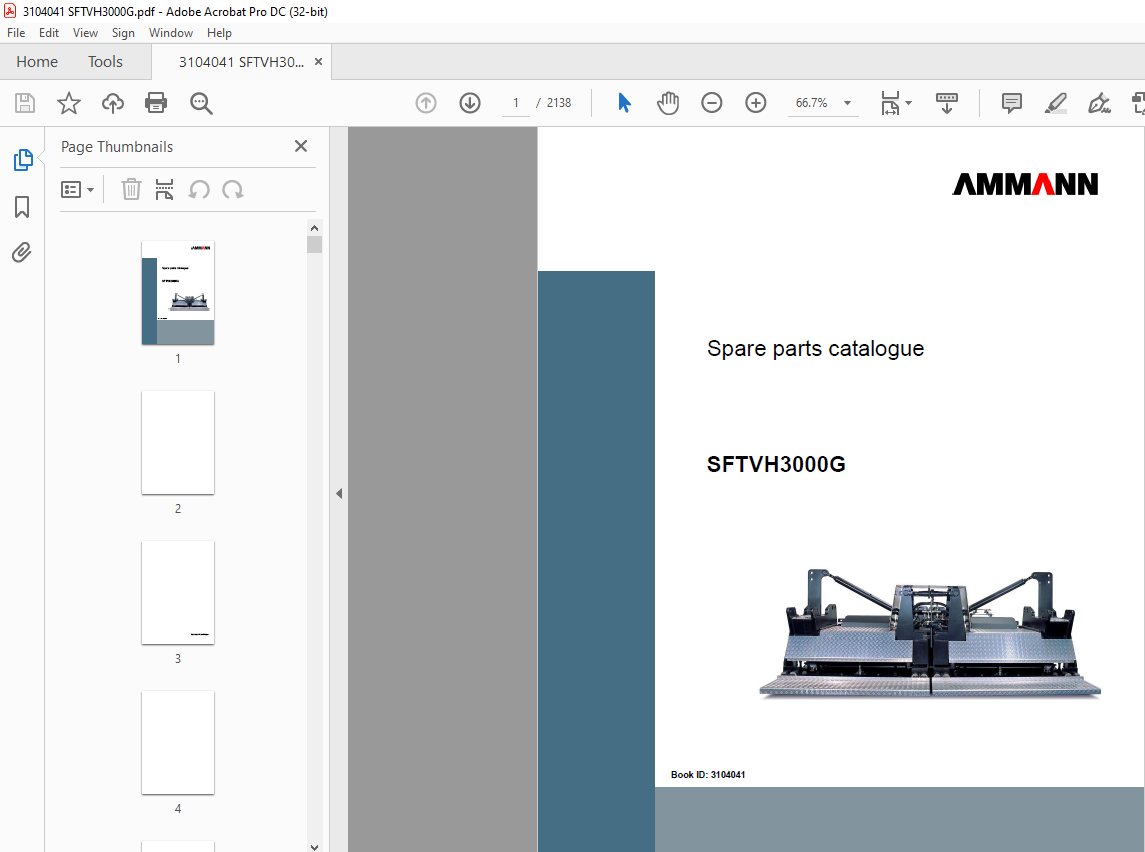The height and width of the screenshot is (852, 1145).
Task: Close the Page Thumbnails panel
Action: click(x=301, y=146)
